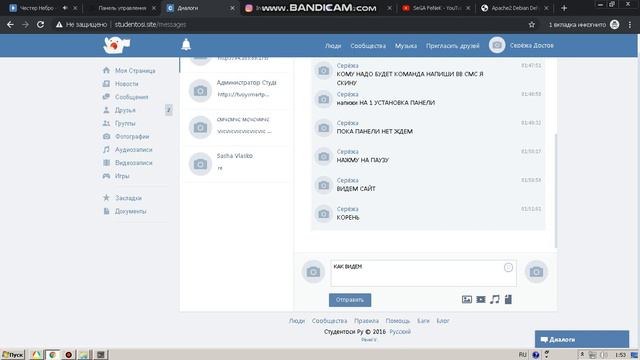The height and width of the screenshot is (360, 640).
Task: Click the Новости sidebar icon
Action: tap(107, 84)
